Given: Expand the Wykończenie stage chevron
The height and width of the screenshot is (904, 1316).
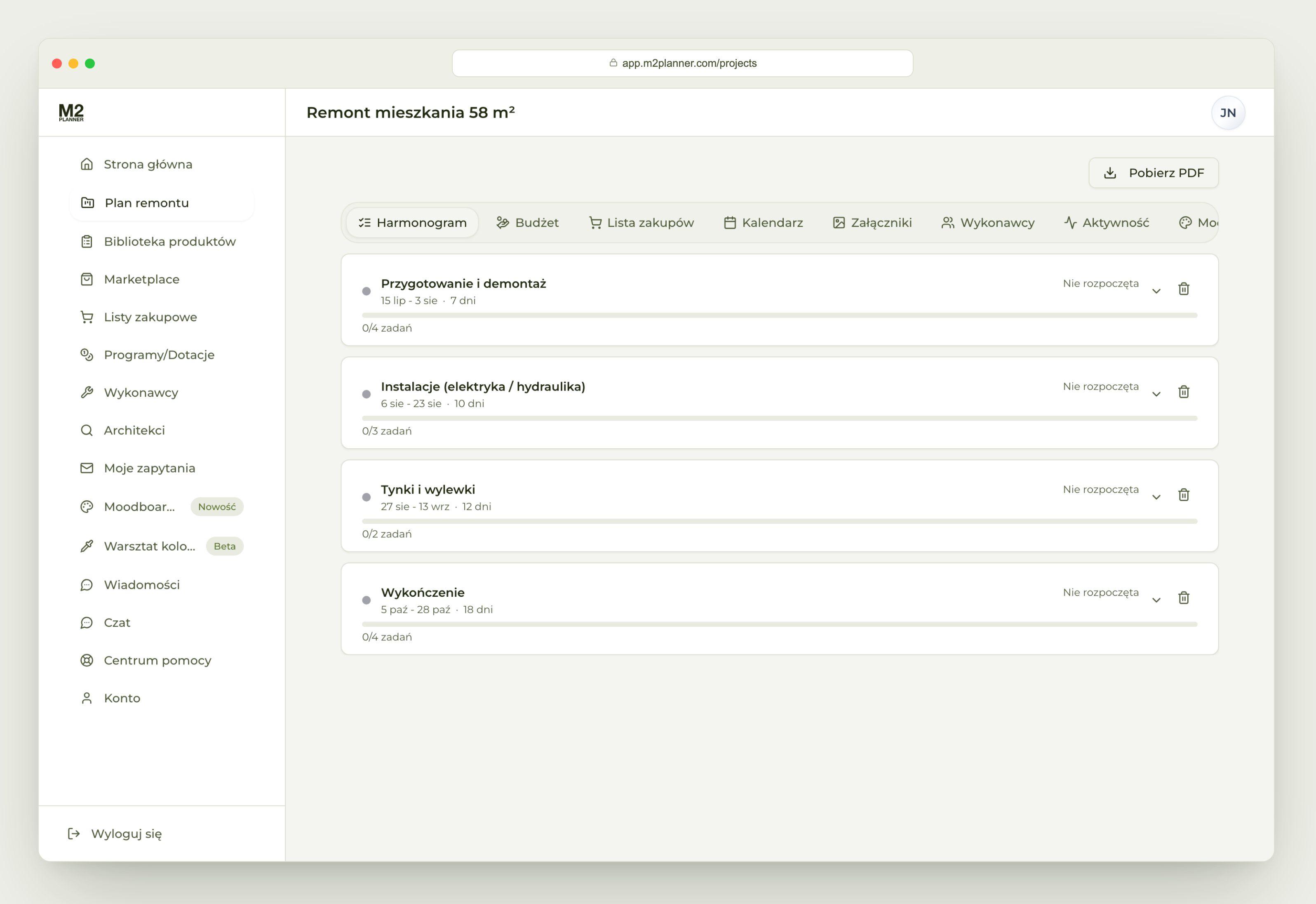Looking at the screenshot, I should click(1156, 600).
